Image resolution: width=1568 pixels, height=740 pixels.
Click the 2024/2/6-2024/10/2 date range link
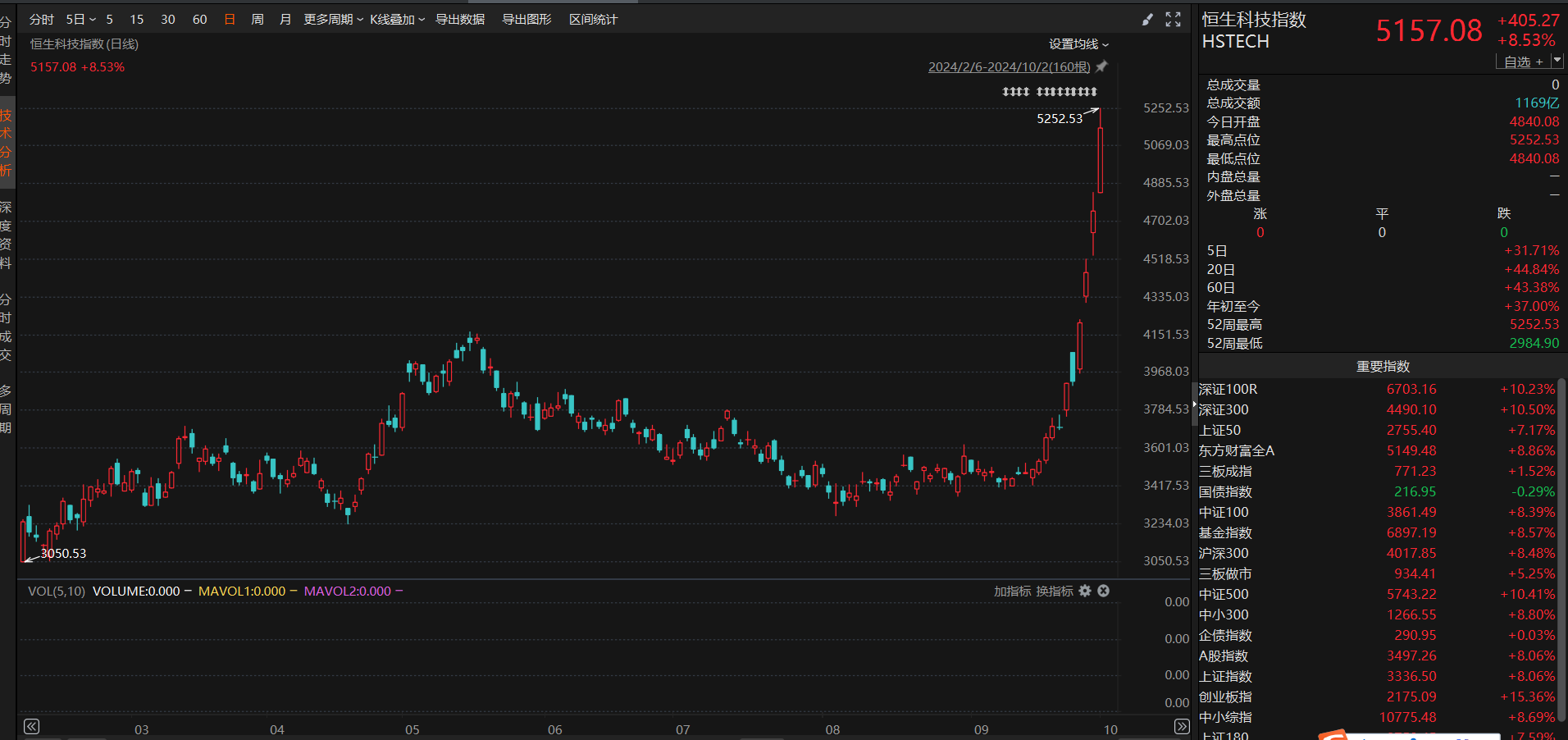pyautogui.click(x=1009, y=67)
